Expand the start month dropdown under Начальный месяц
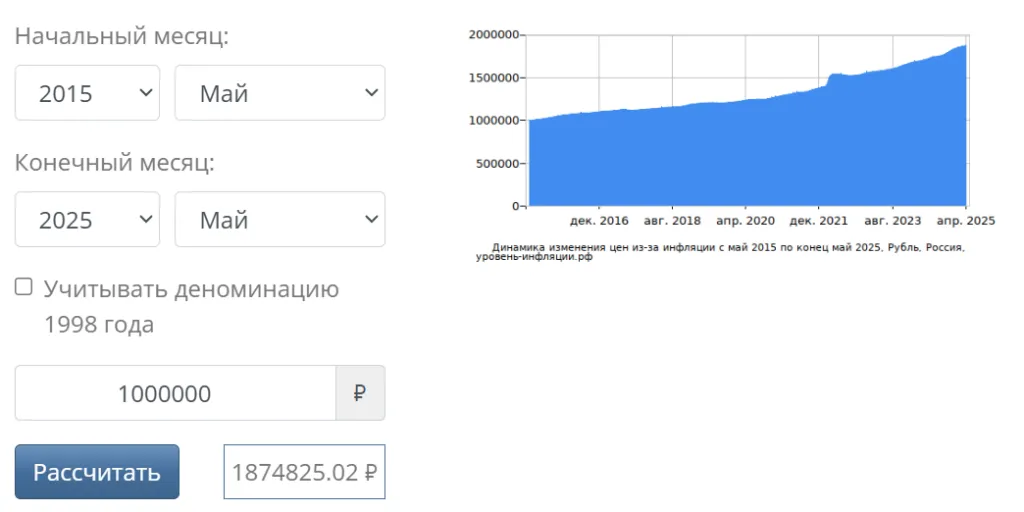The image size is (1024, 512). (280, 93)
